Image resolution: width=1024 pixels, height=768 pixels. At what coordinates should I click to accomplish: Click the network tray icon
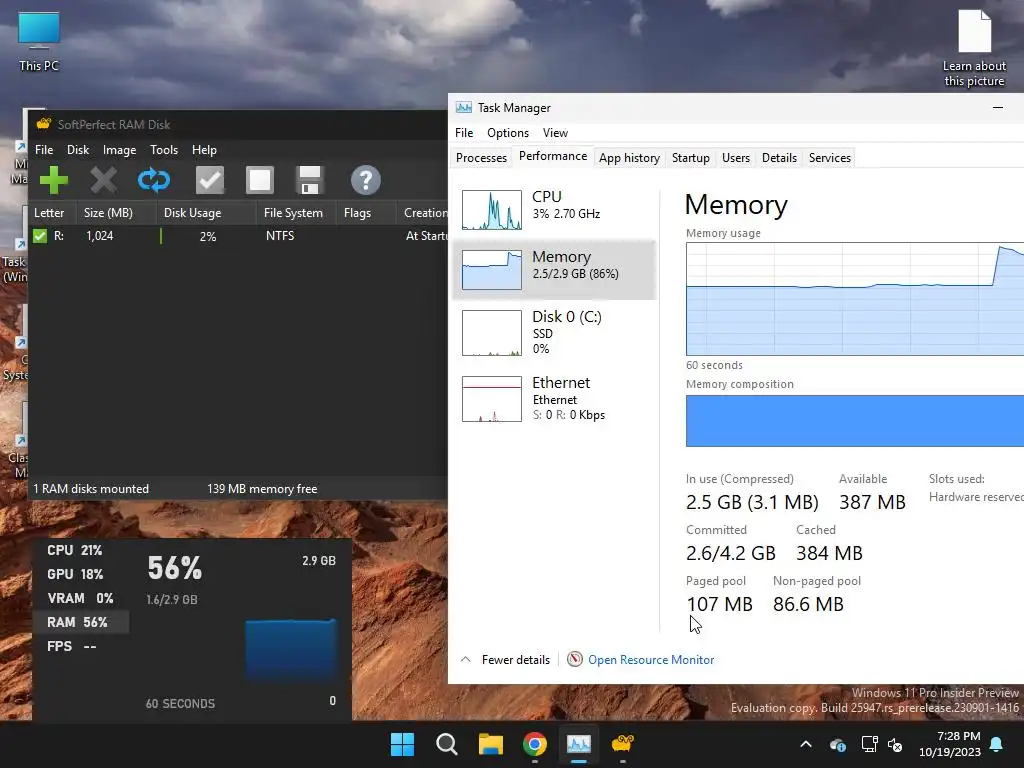tap(869, 744)
